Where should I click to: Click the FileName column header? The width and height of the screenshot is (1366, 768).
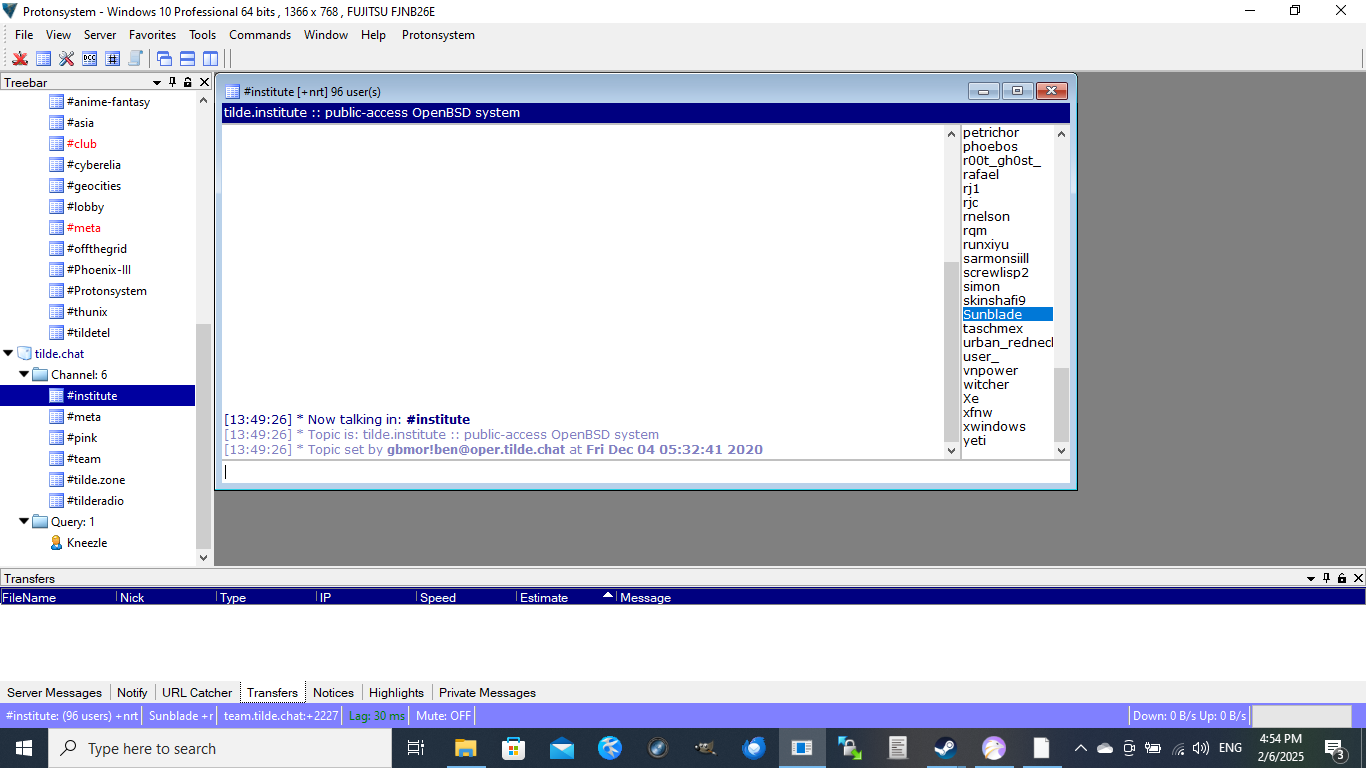(x=58, y=597)
